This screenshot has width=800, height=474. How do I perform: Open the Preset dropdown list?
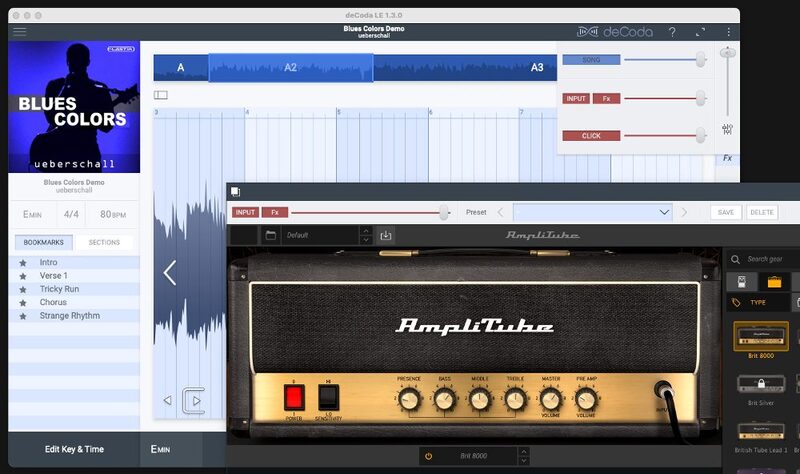(592, 212)
